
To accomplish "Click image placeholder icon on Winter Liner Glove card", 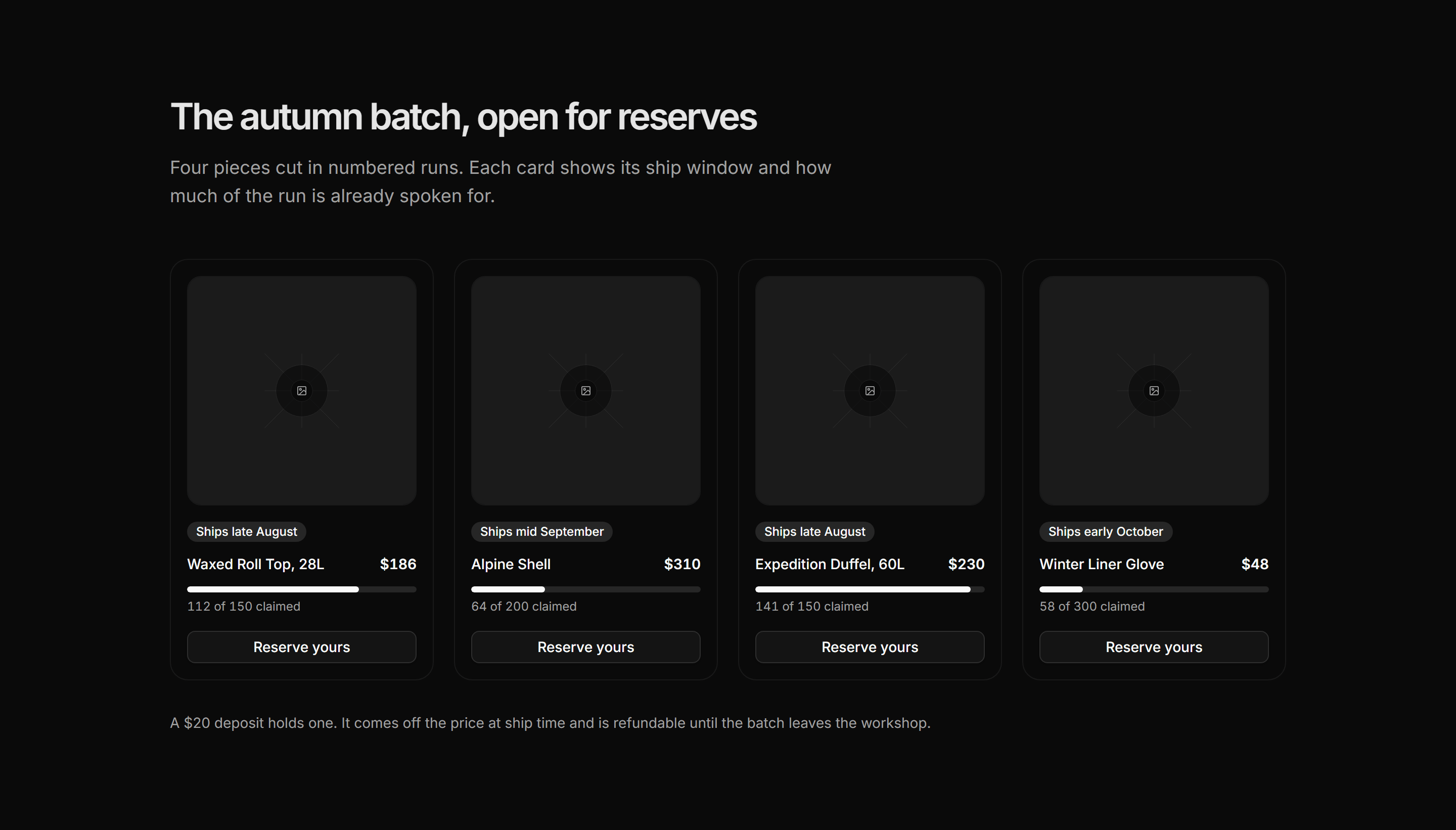I will [1154, 391].
